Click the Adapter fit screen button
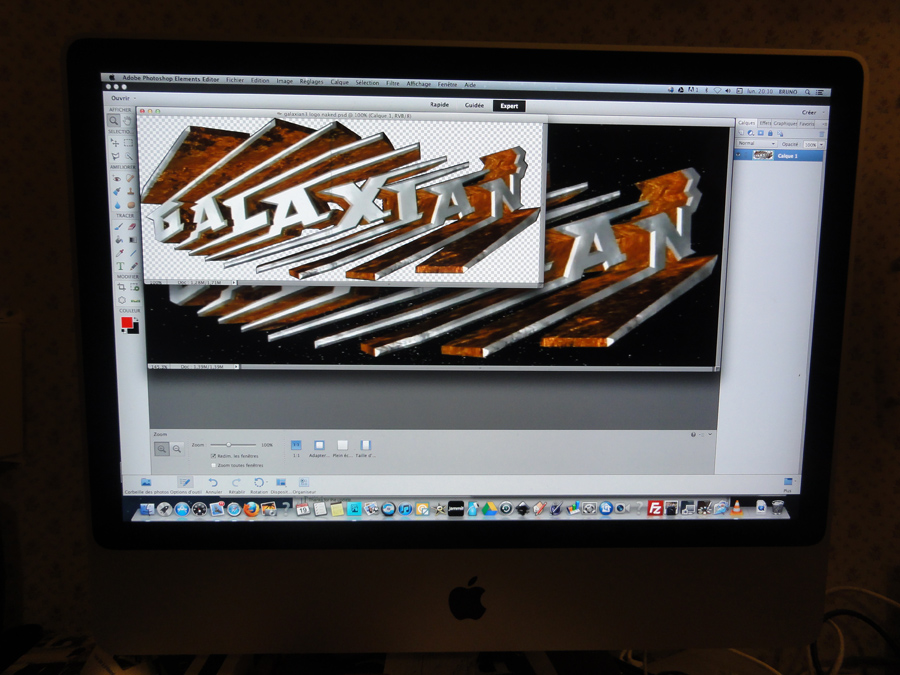900x675 pixels. (x=319, y=448)
